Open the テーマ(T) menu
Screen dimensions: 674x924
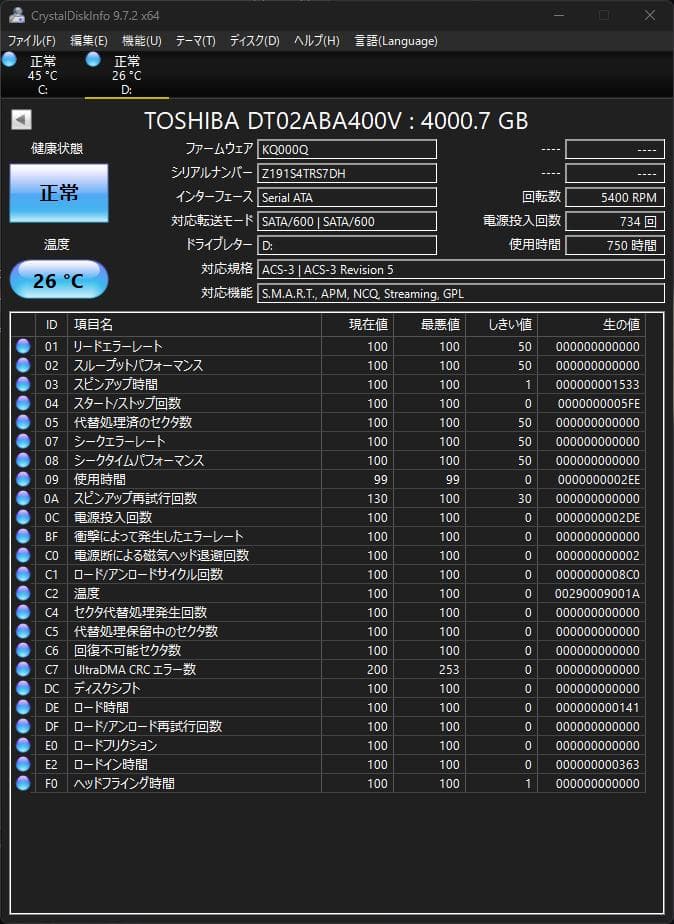point(196,41)
